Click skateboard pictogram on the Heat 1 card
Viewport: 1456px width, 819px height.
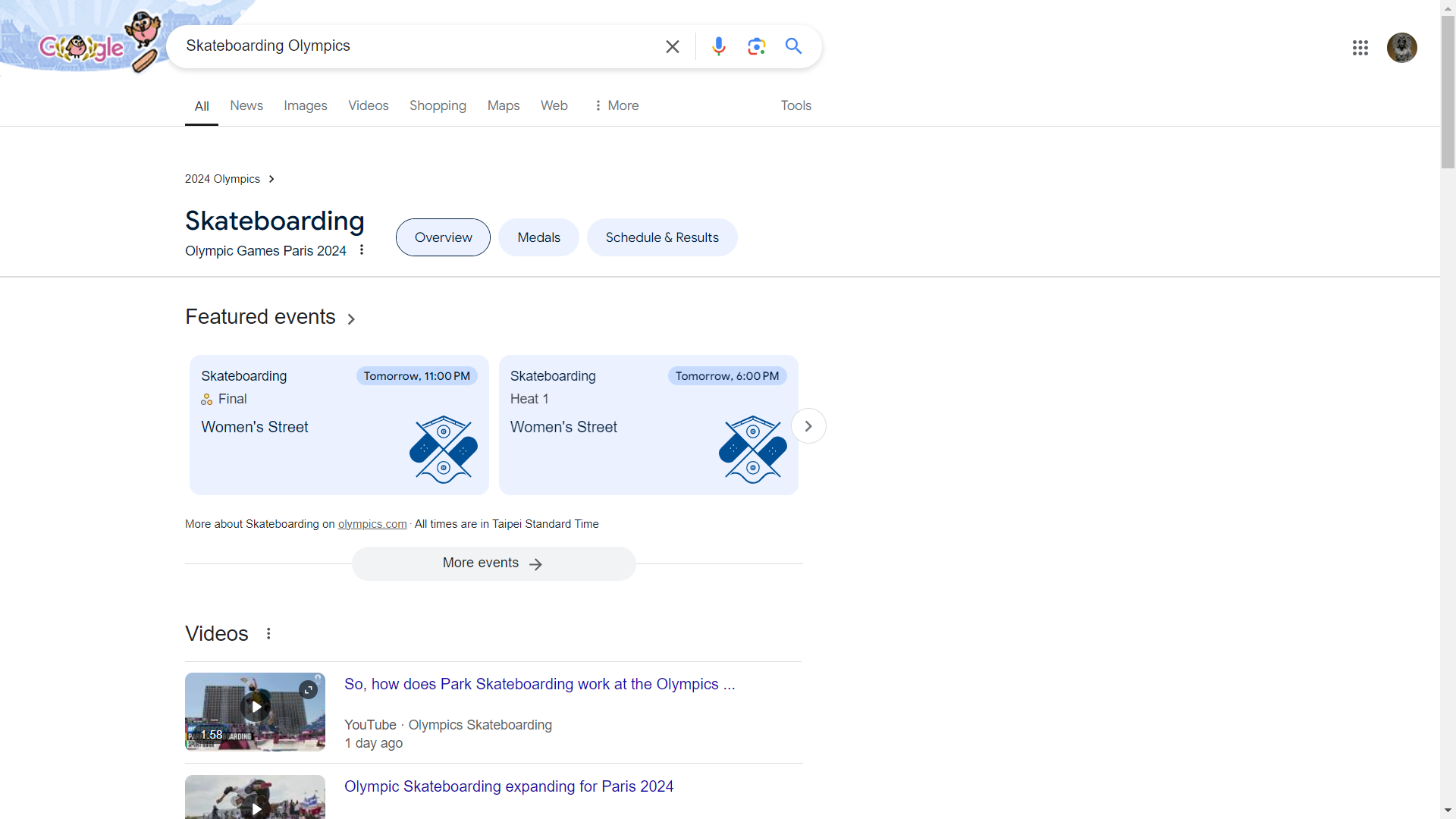753,449
